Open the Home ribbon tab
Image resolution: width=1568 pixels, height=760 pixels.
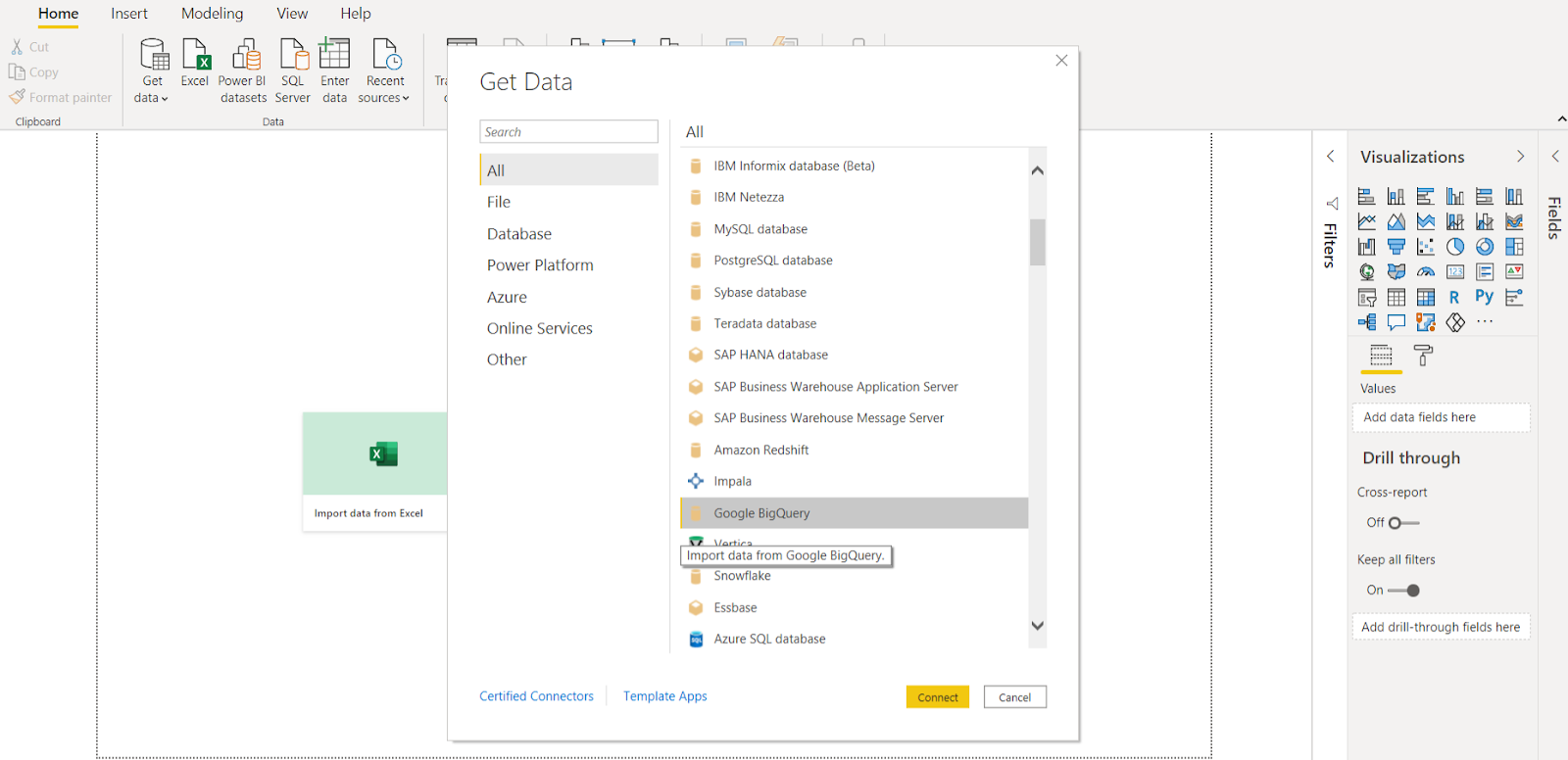(x=59, y=14)
